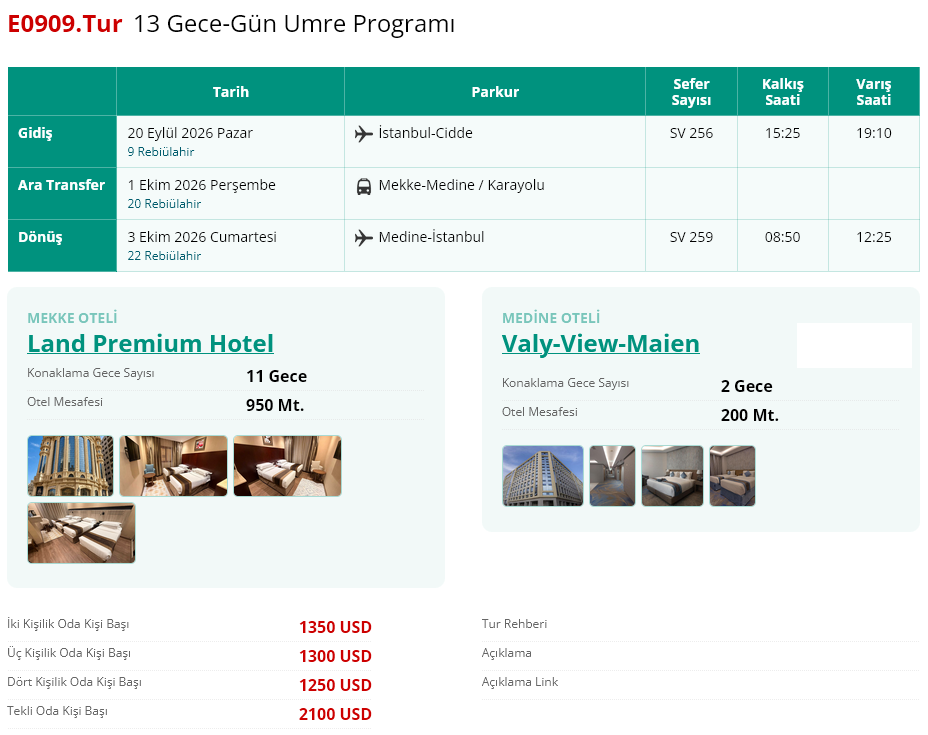This screenshot has width=928, height=735.
Task: View Land Premium Hotel exterior building photo
Action: [70, 466]
